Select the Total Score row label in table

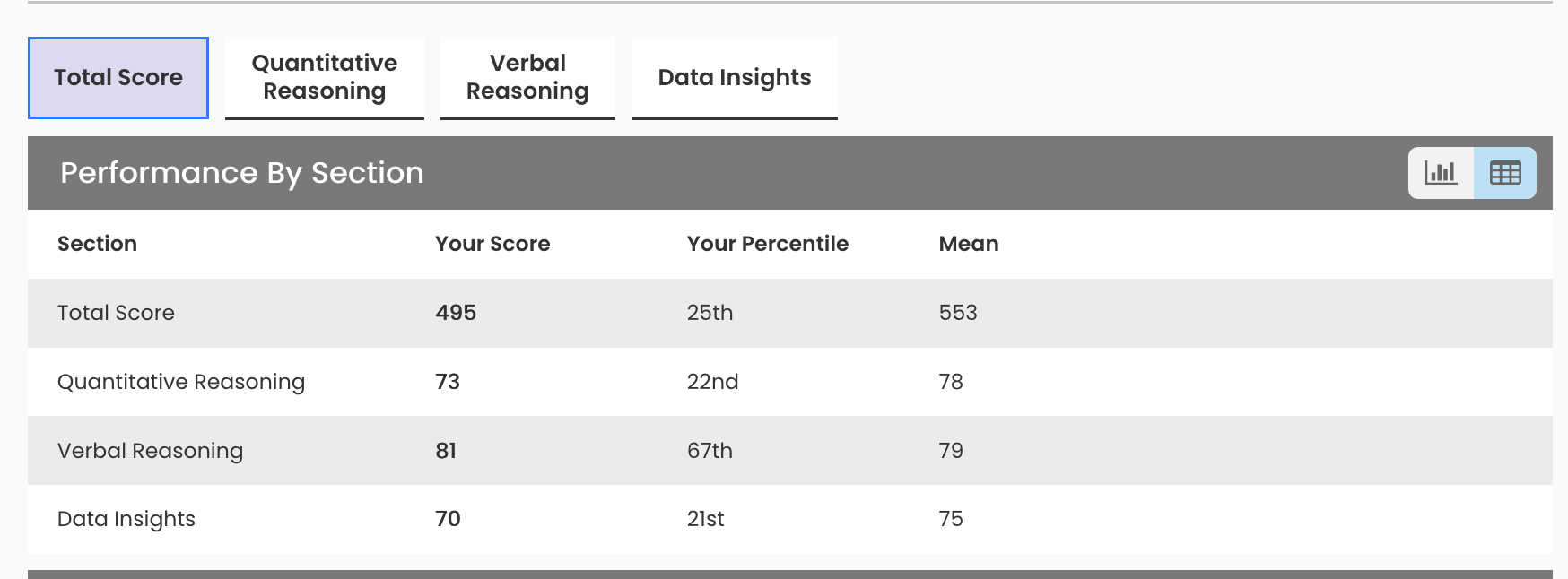click(x=116, y=313)
